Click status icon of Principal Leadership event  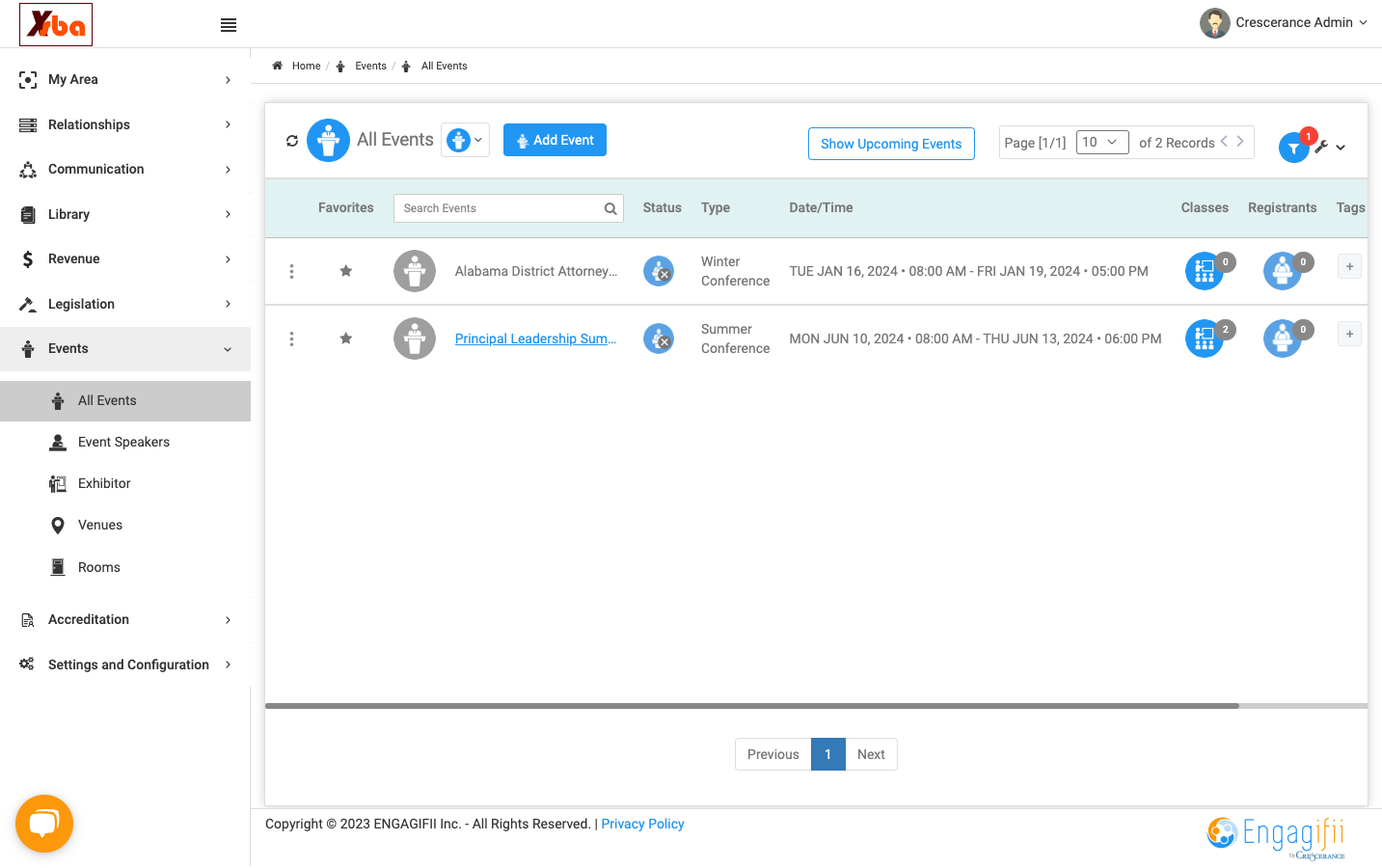(659, 339)
